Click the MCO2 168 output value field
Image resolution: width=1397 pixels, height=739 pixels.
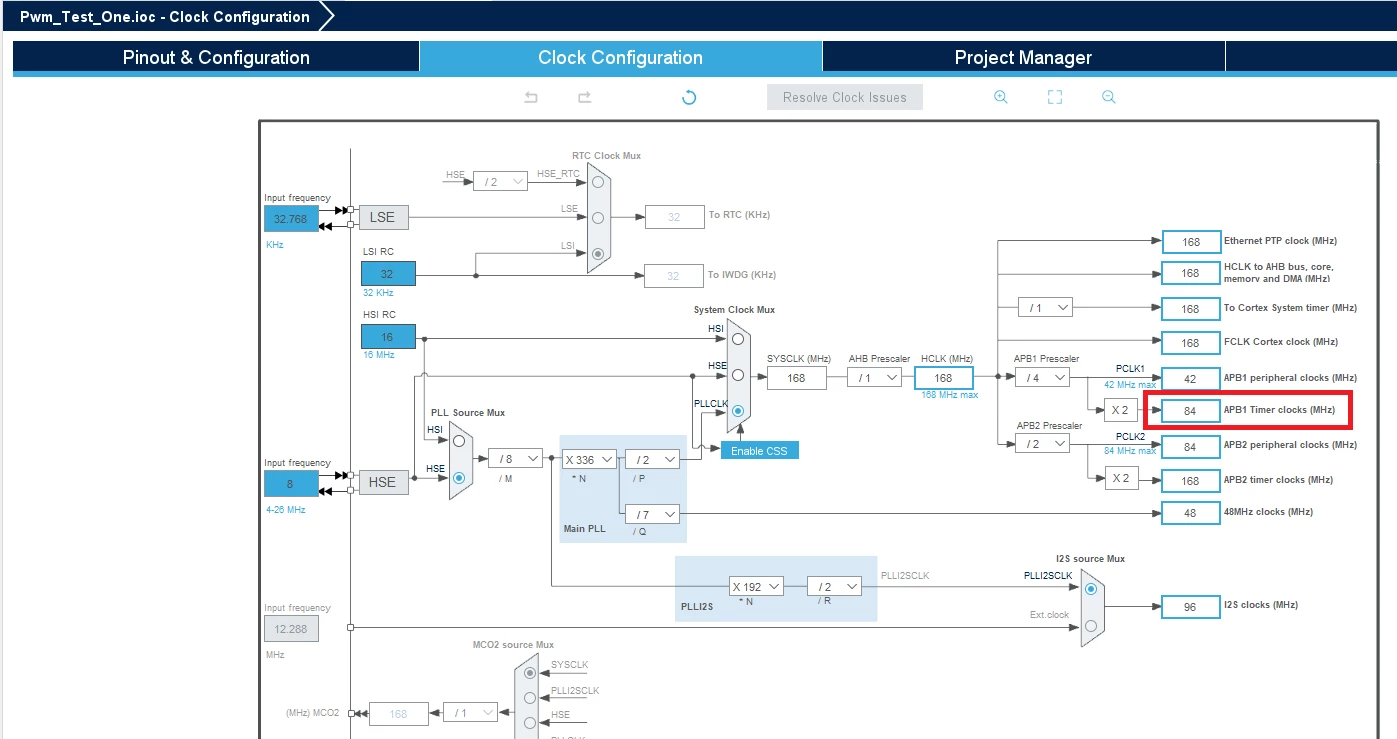pos(398,714)
